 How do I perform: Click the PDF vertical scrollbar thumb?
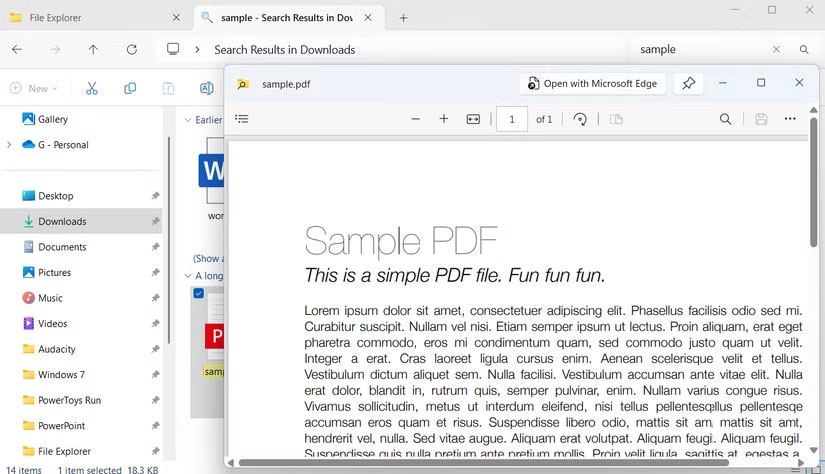tap(813, 181)
